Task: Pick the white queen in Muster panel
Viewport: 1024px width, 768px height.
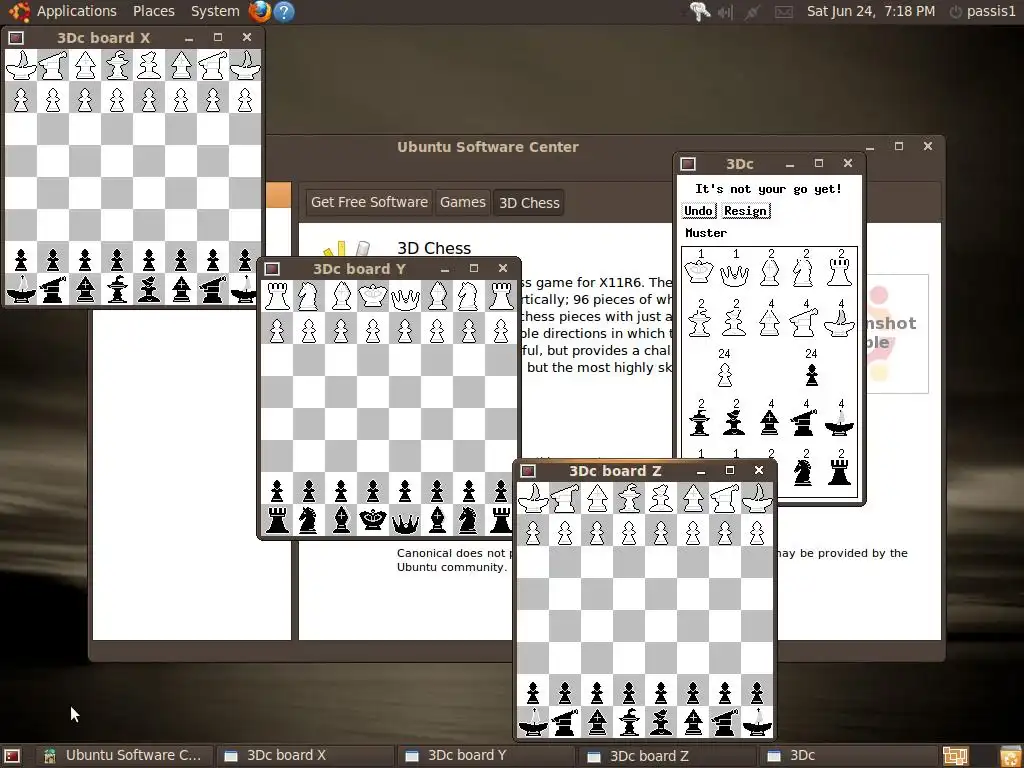Action: (x=734, y=275)
